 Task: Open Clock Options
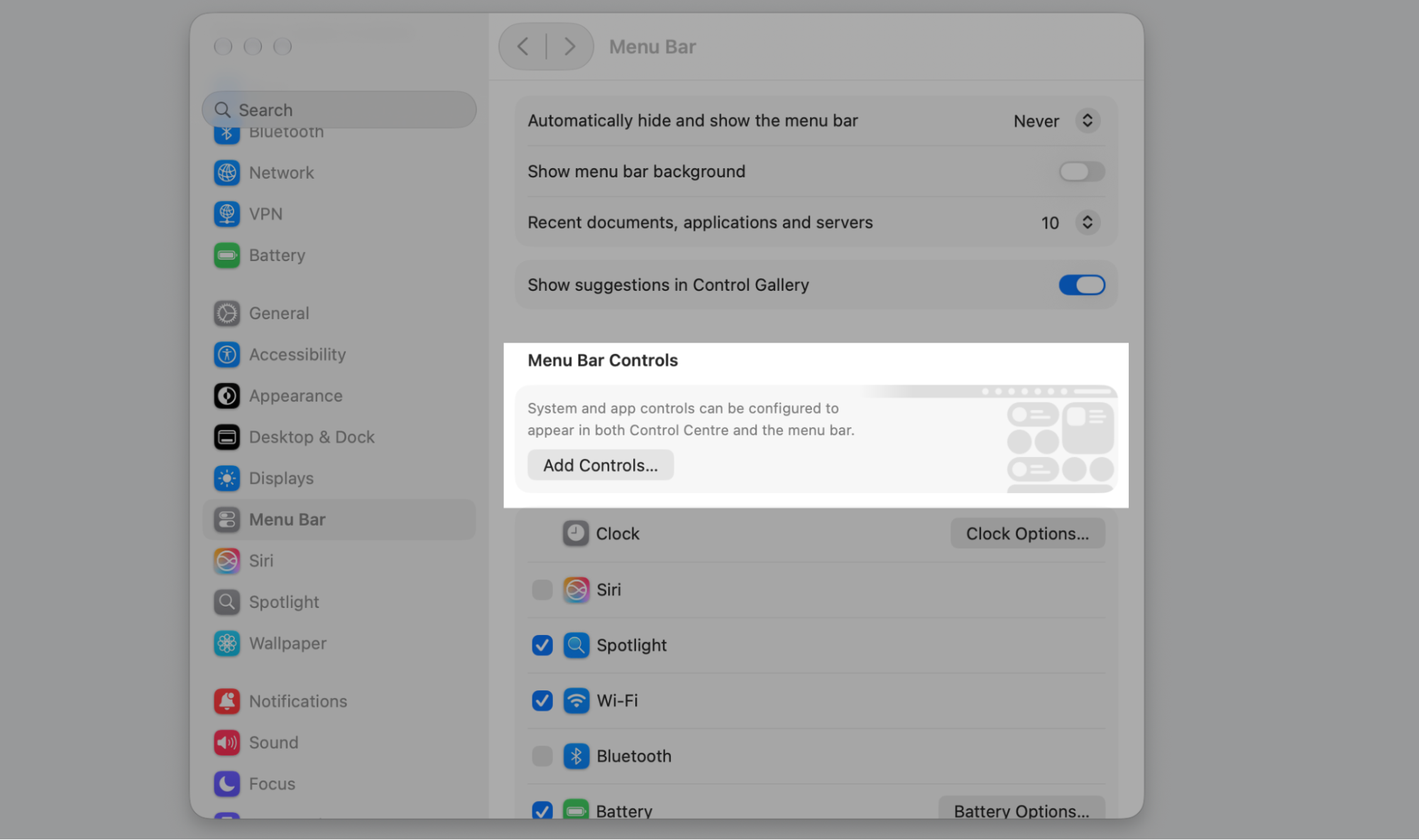click(x=1027, y=534)
